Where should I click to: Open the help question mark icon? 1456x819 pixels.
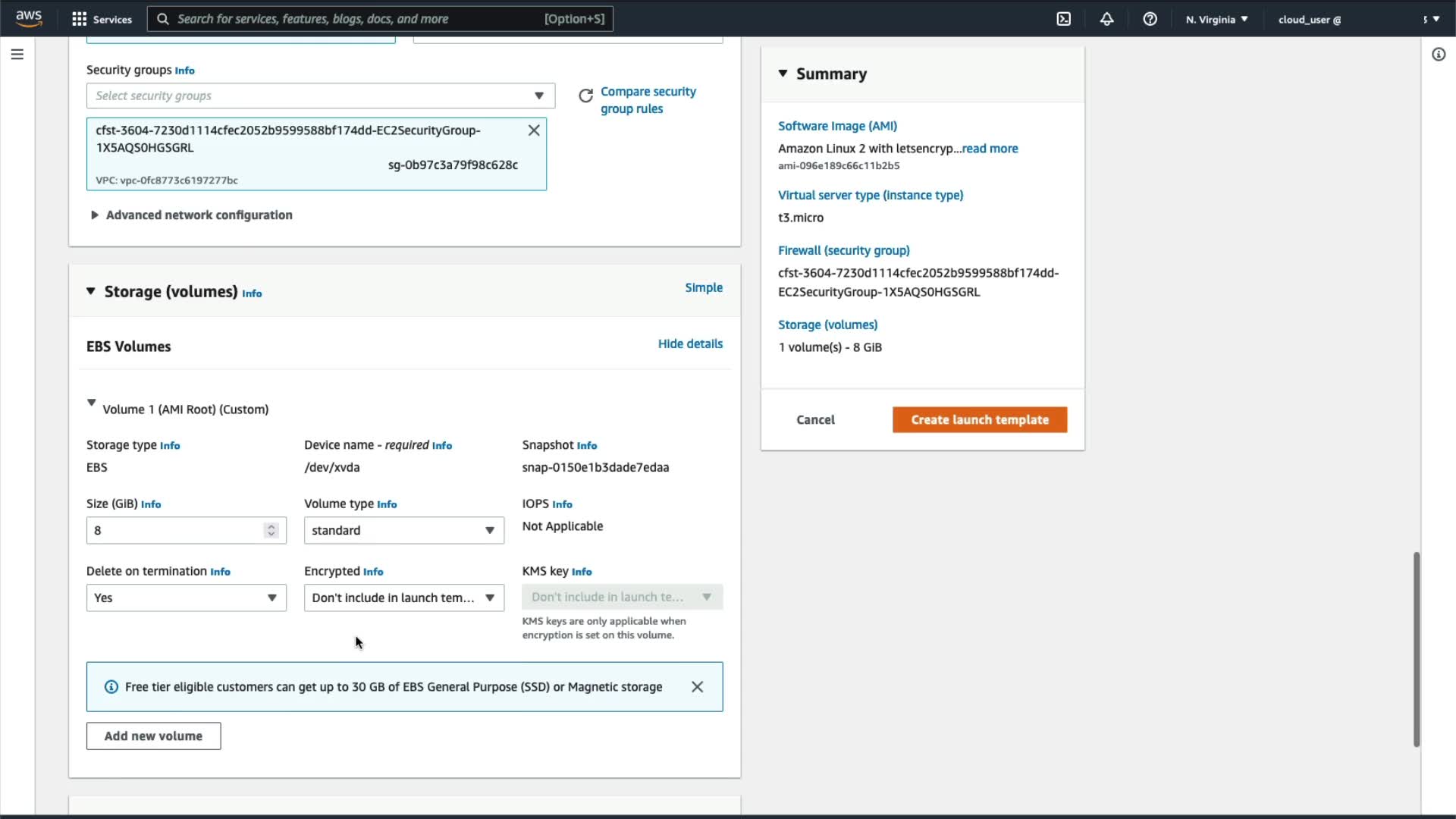pos(1150,19)
